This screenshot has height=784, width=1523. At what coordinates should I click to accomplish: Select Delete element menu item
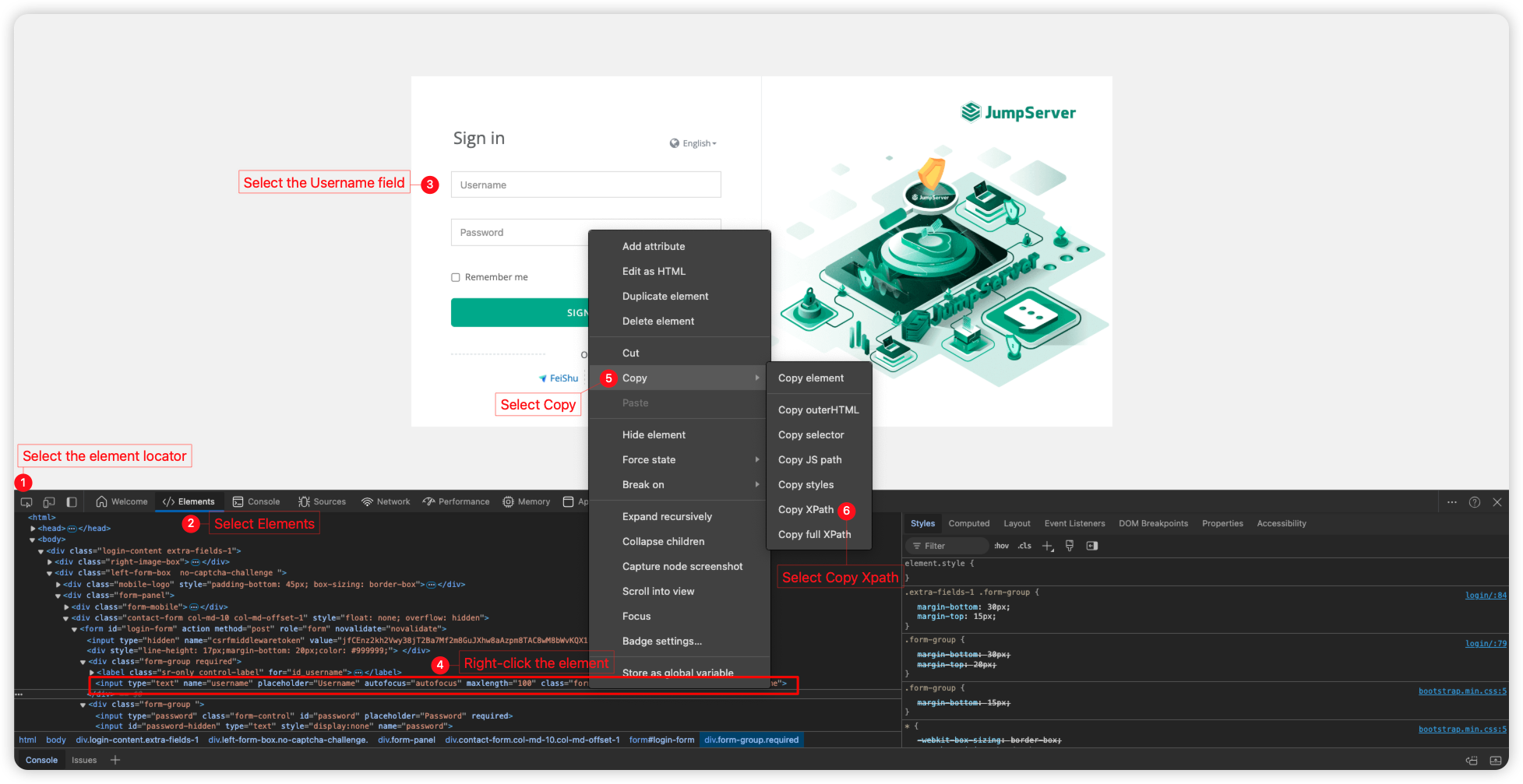[679, 321]
